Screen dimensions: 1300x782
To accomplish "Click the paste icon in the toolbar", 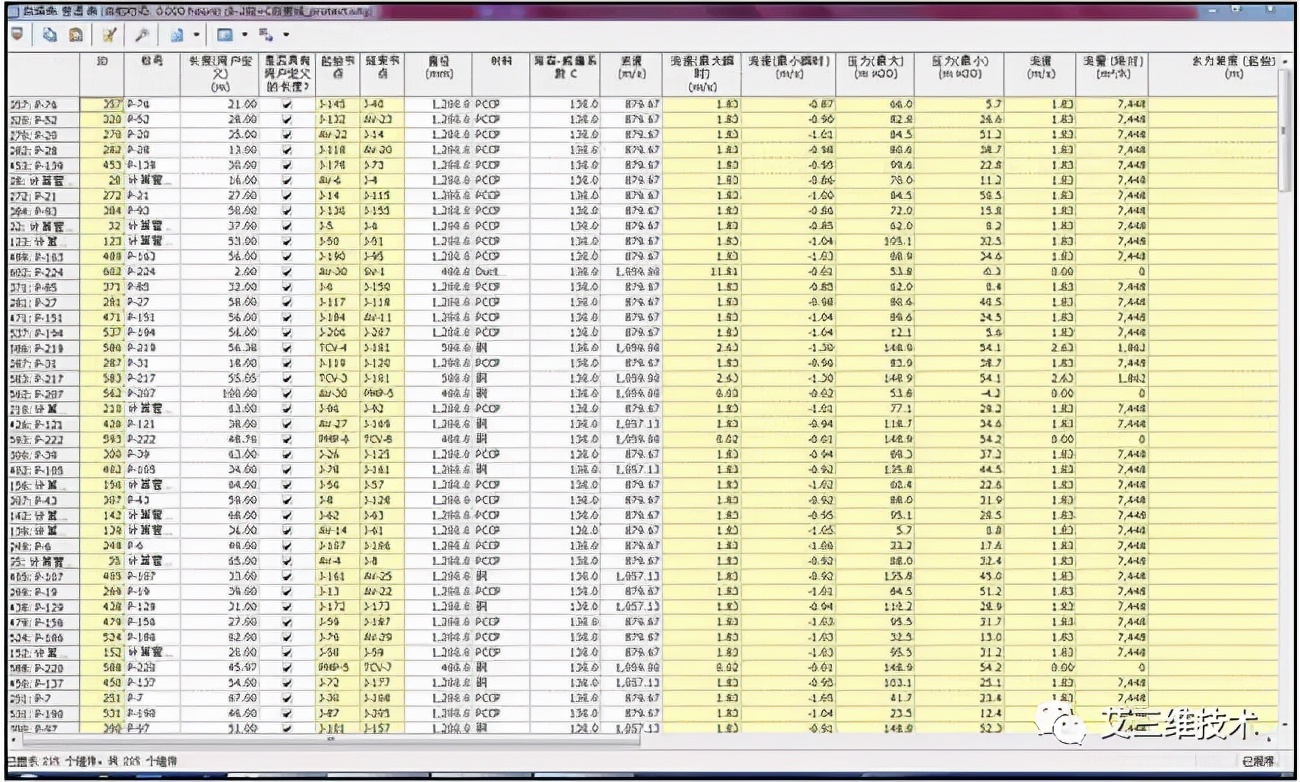I will [x=75, y=35].
